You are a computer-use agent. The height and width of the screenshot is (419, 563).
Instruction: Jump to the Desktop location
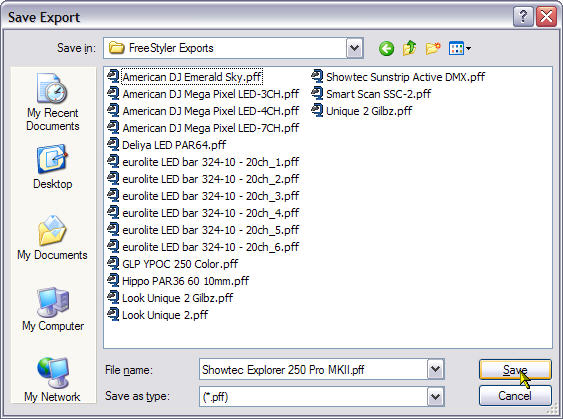coord(53,167)
